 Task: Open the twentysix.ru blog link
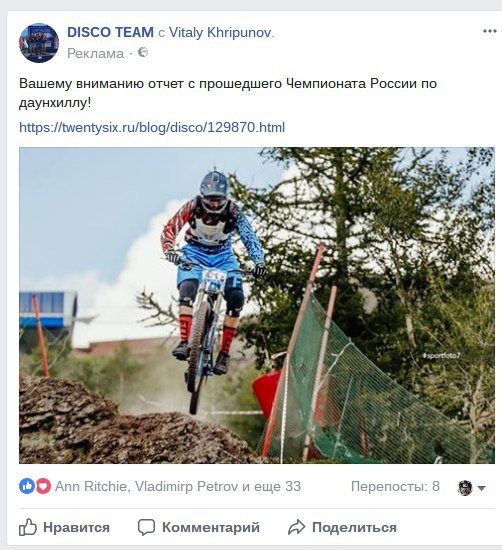pos(152,127)
